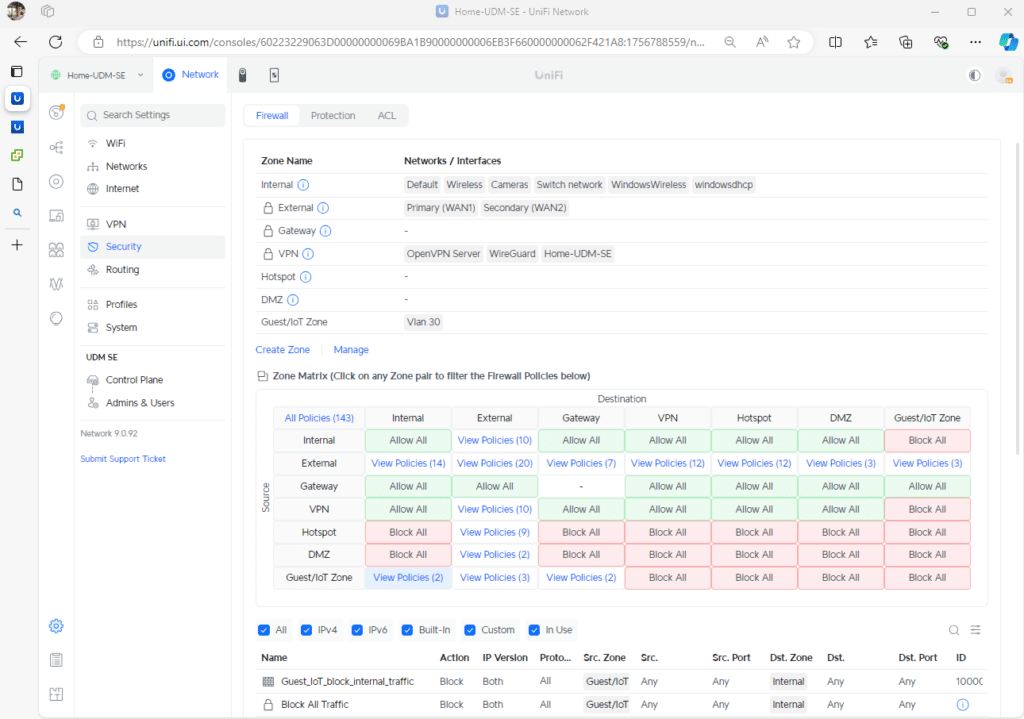Screen dimensions: 1024x719
Task: Switch to the ACL tab
Action: click(387, 116)
